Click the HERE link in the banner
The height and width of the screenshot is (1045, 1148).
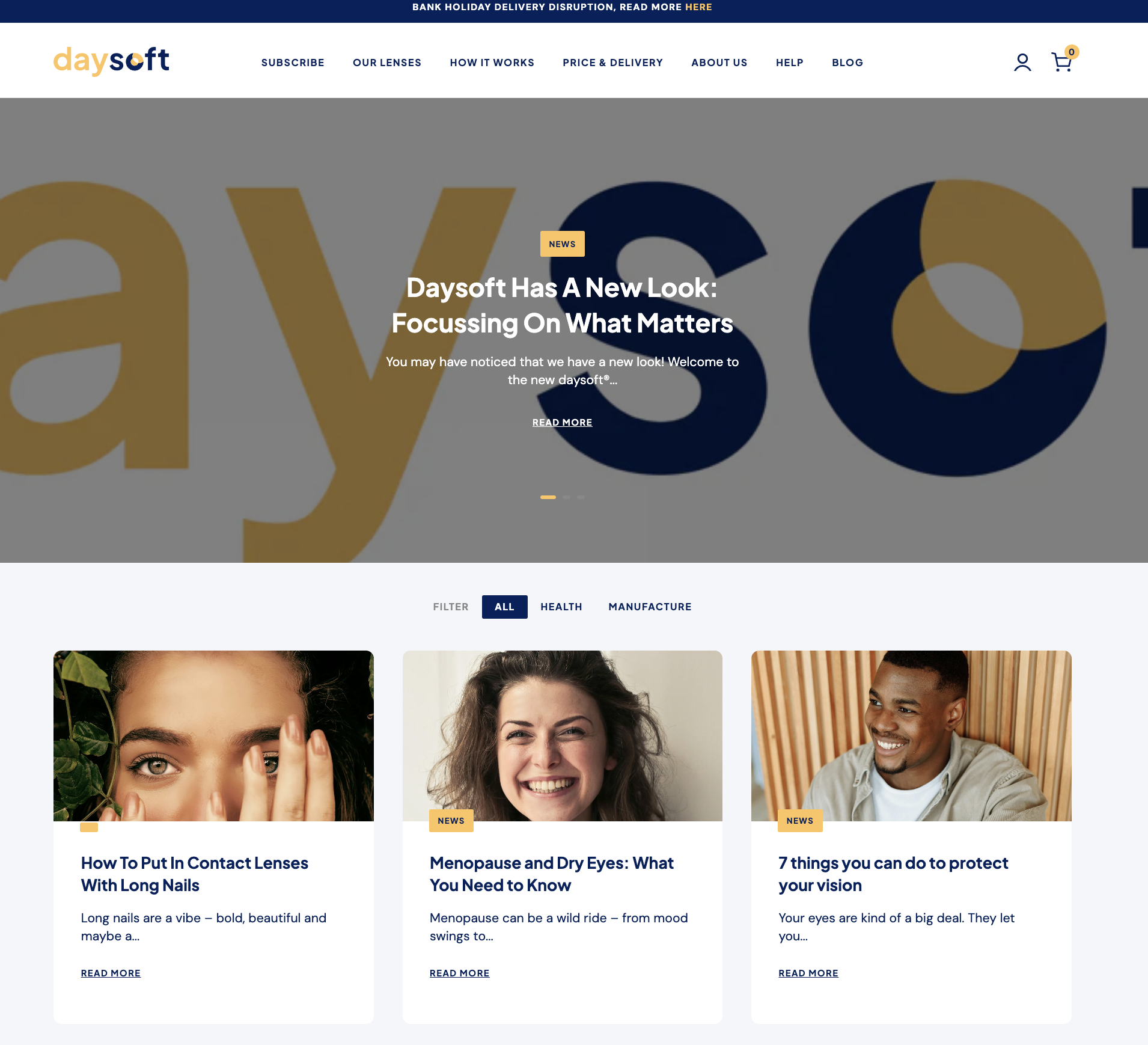698,7
